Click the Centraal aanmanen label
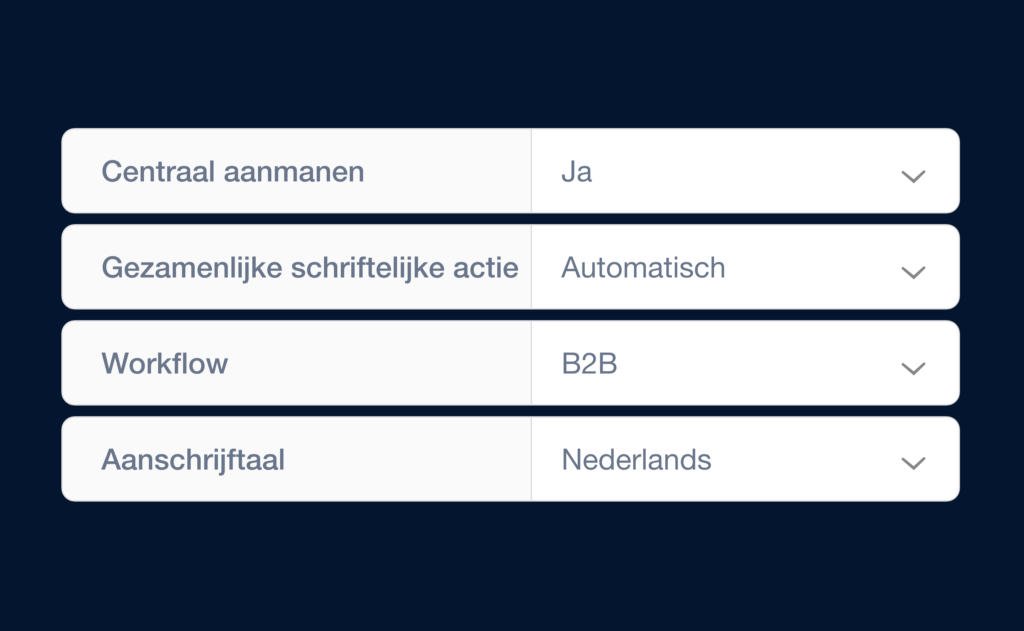Viewport: 1024px width, 631px height. tap(232, 171)
